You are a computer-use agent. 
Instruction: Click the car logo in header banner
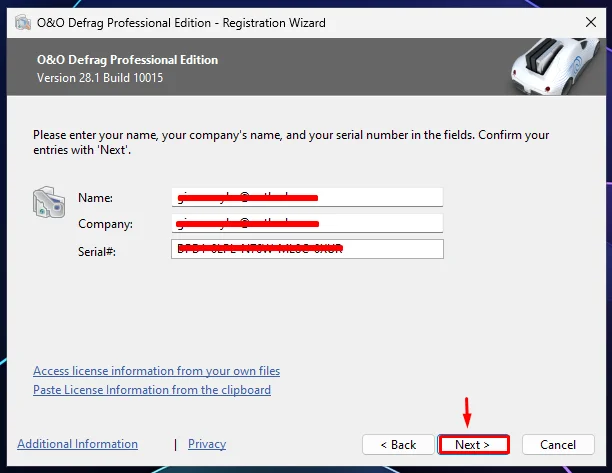(556, 66)
